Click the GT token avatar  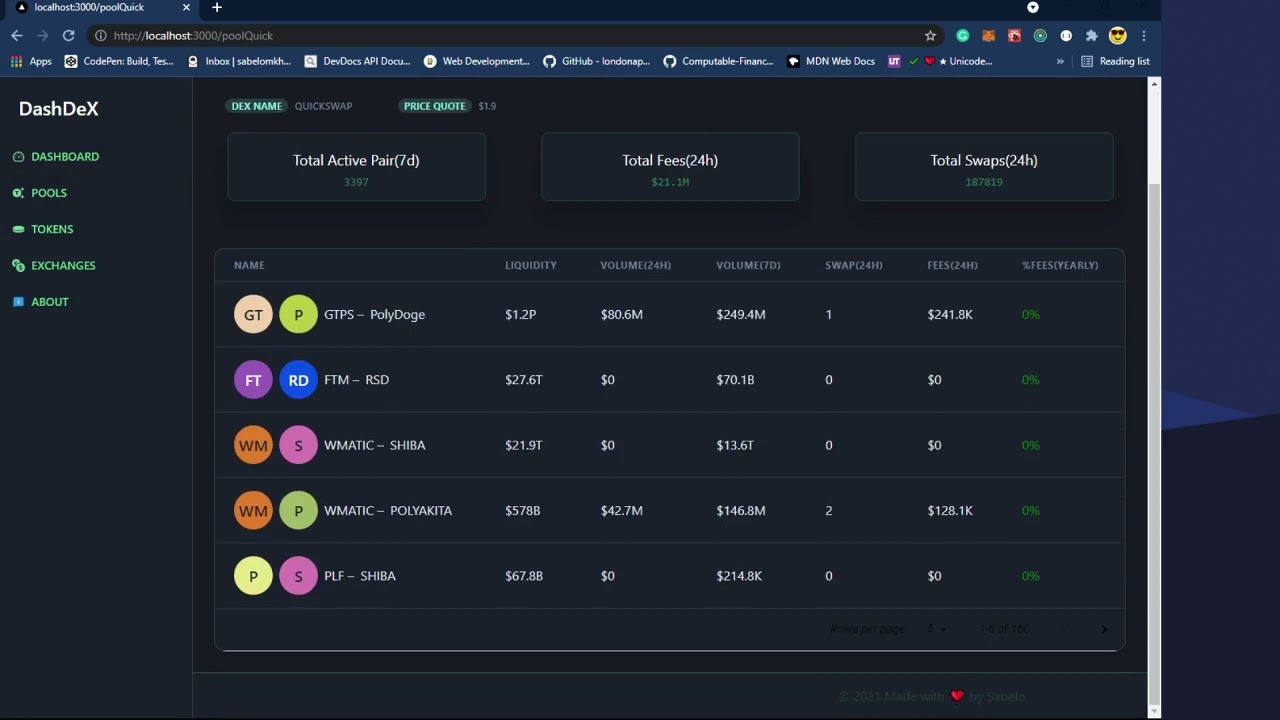tap(253, 314)
